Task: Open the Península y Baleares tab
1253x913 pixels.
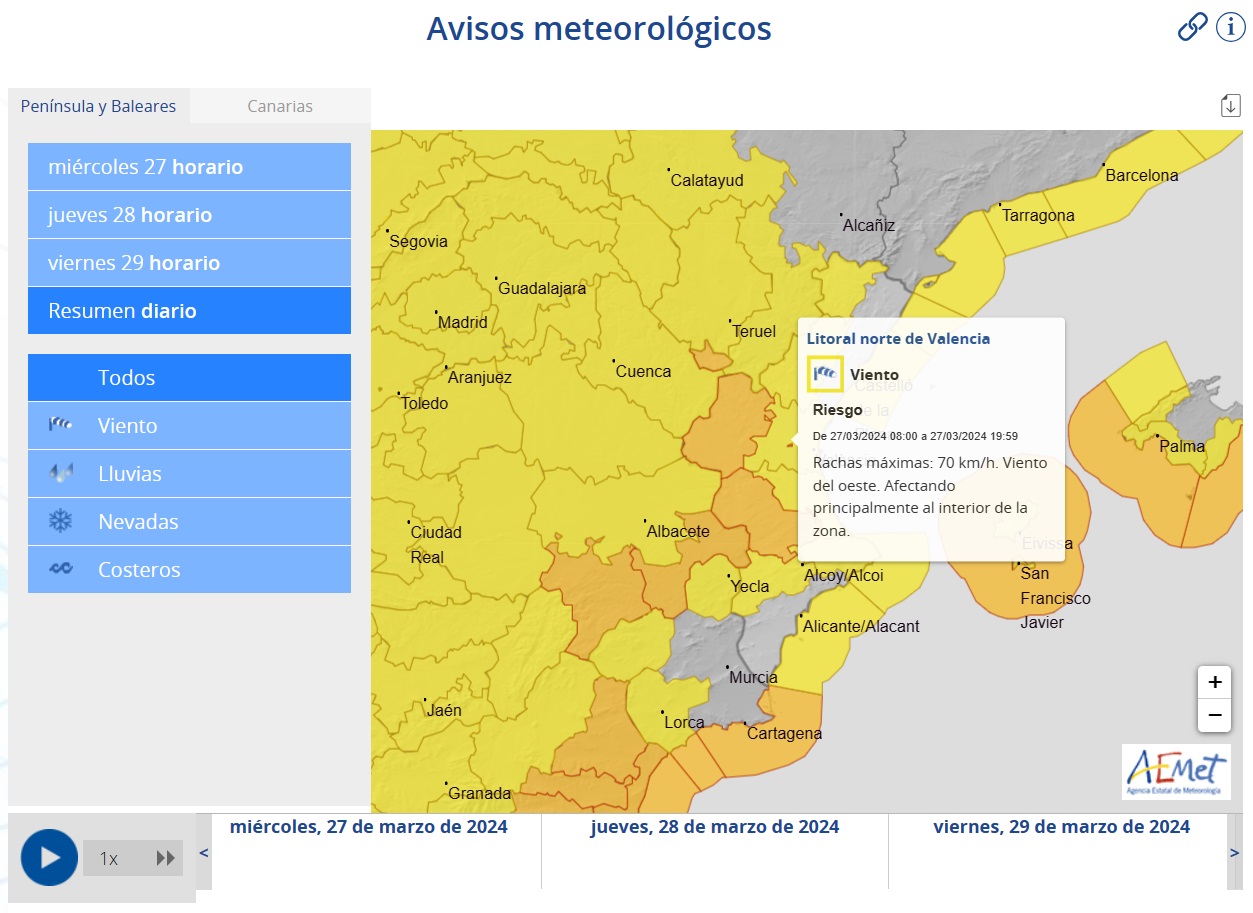Action: point(98,105)
